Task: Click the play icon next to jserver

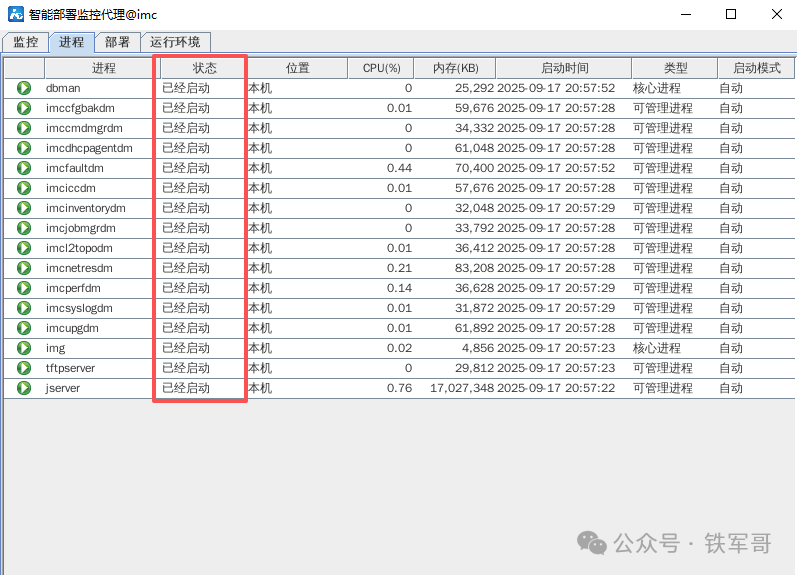Action: pyautogui.click(x=24, y=388)
